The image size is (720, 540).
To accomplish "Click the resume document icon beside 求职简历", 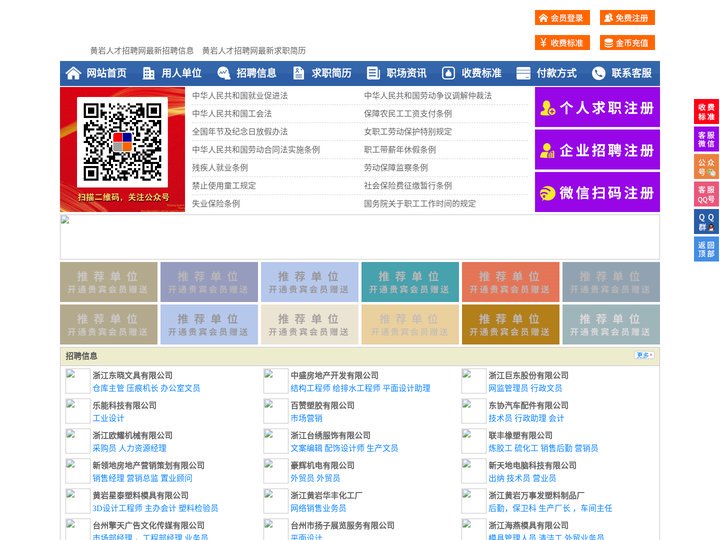I will click(x=298, y=73).
